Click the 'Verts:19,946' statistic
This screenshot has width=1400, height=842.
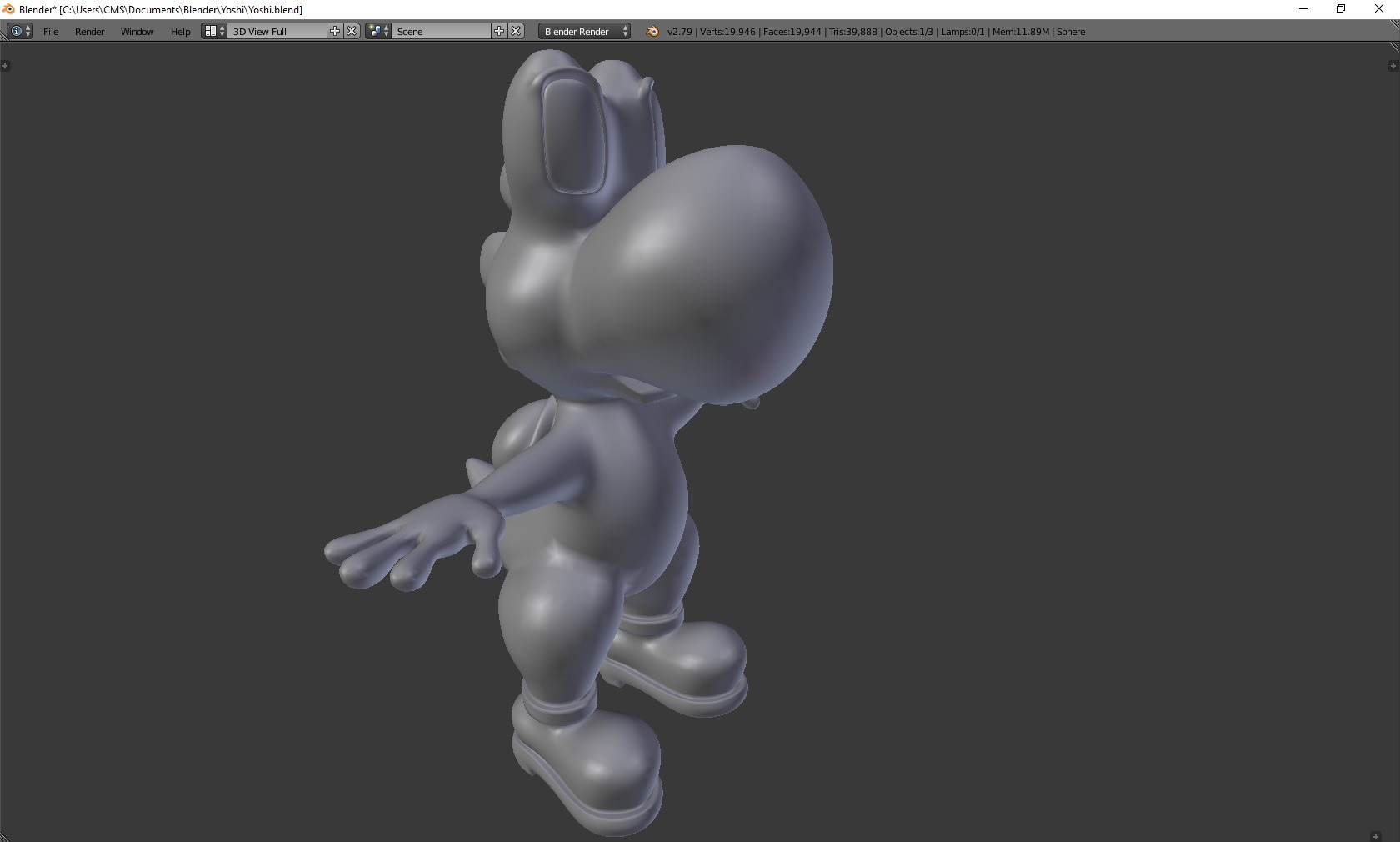pos(727,32)
